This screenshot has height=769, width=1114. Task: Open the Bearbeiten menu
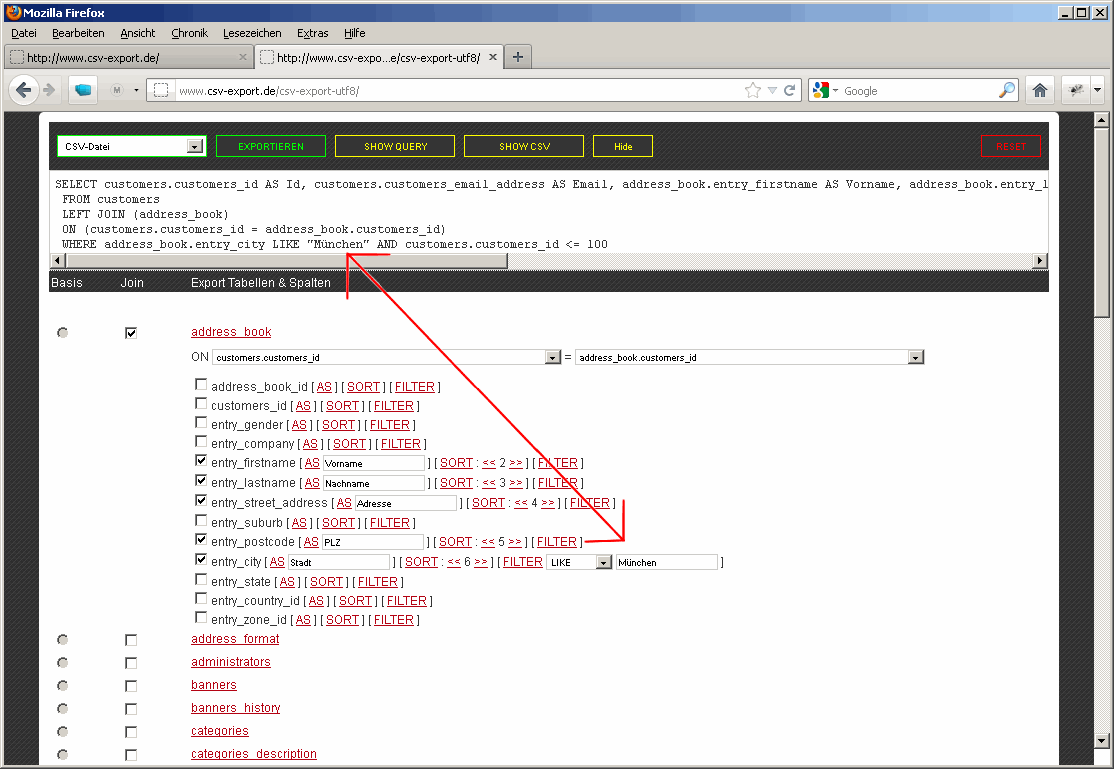pos(78,33)
